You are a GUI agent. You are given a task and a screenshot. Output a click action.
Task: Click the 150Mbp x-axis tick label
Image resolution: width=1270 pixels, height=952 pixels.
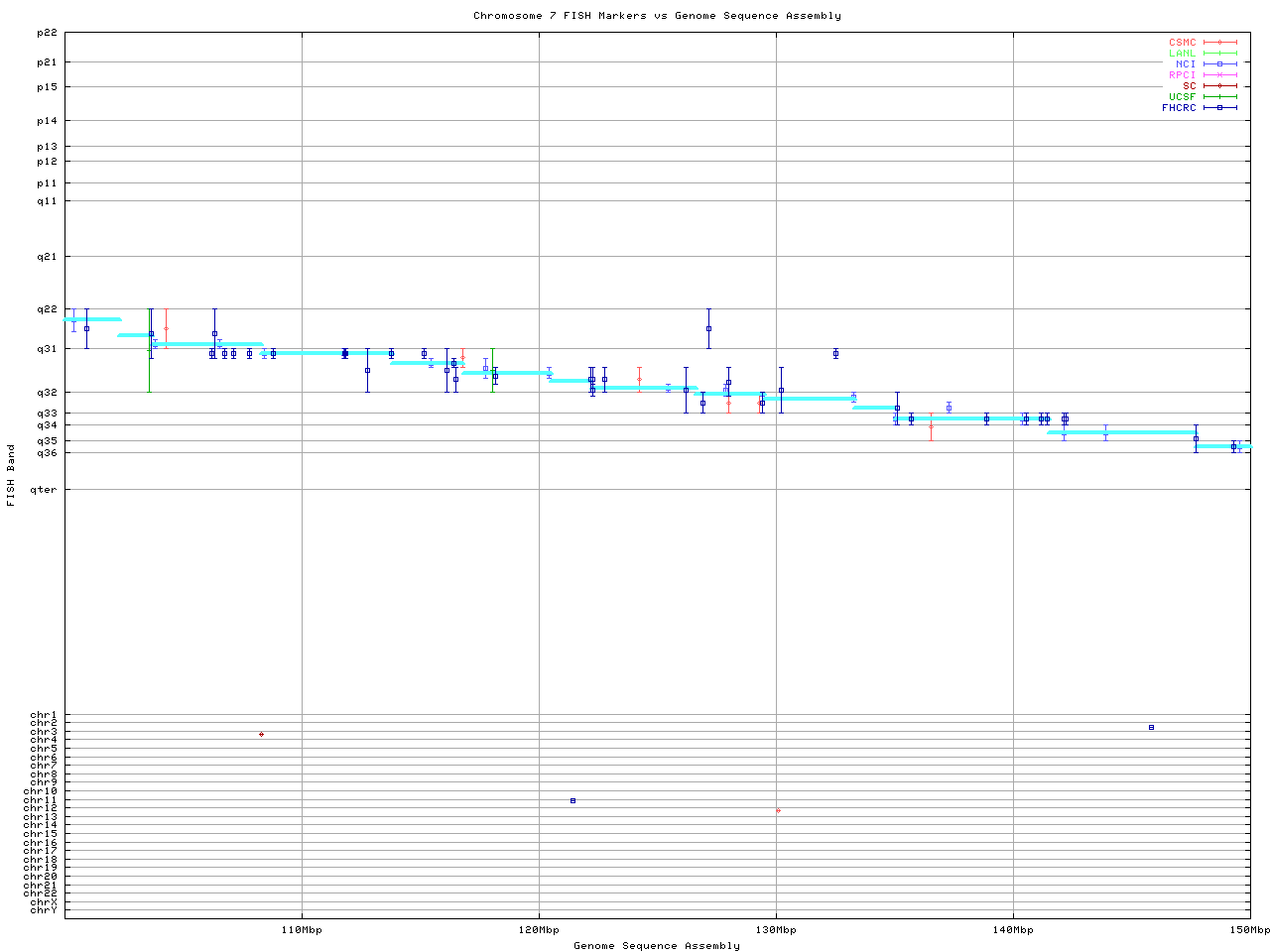1250,930
